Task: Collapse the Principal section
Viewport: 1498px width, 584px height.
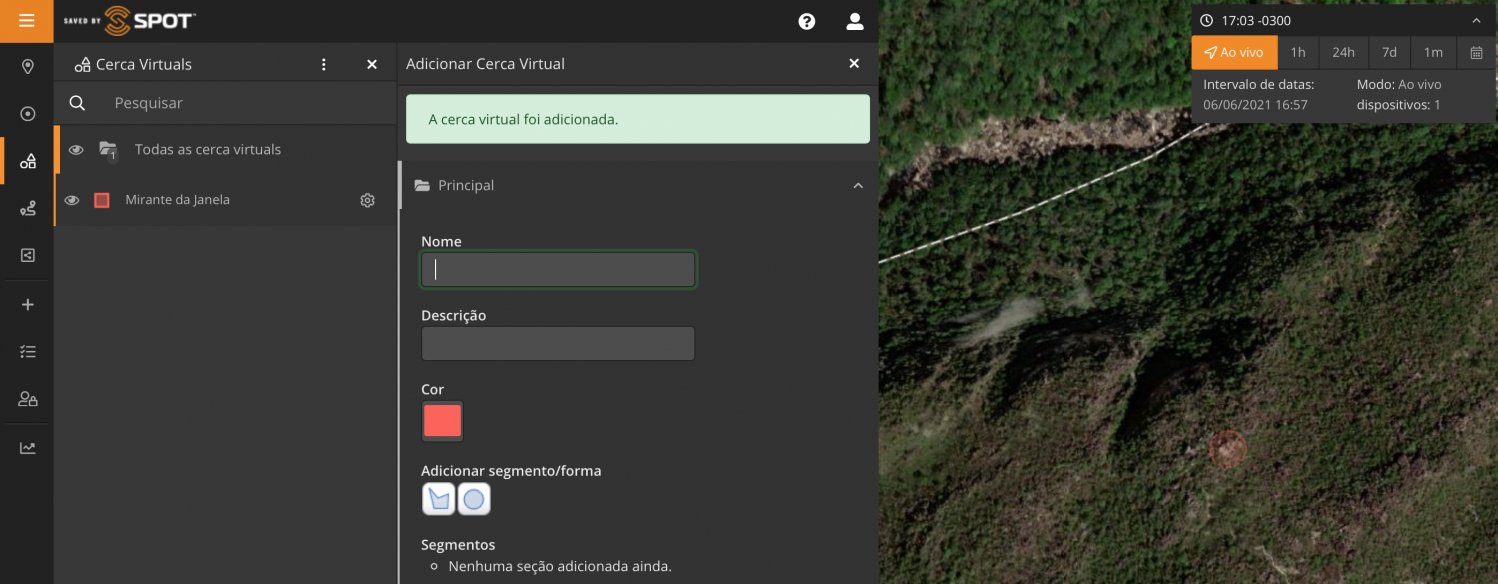Action: [x=857, y=186]
